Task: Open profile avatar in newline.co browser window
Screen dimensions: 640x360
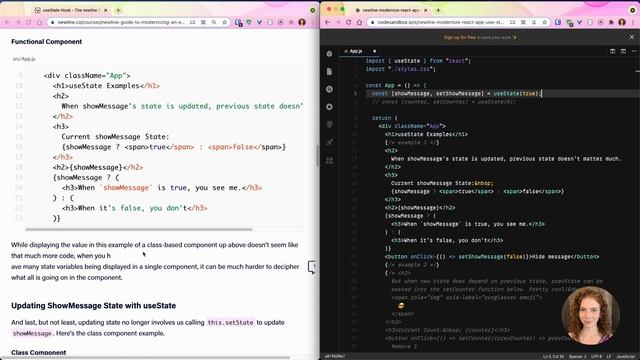Action: [x=302, y=22]
